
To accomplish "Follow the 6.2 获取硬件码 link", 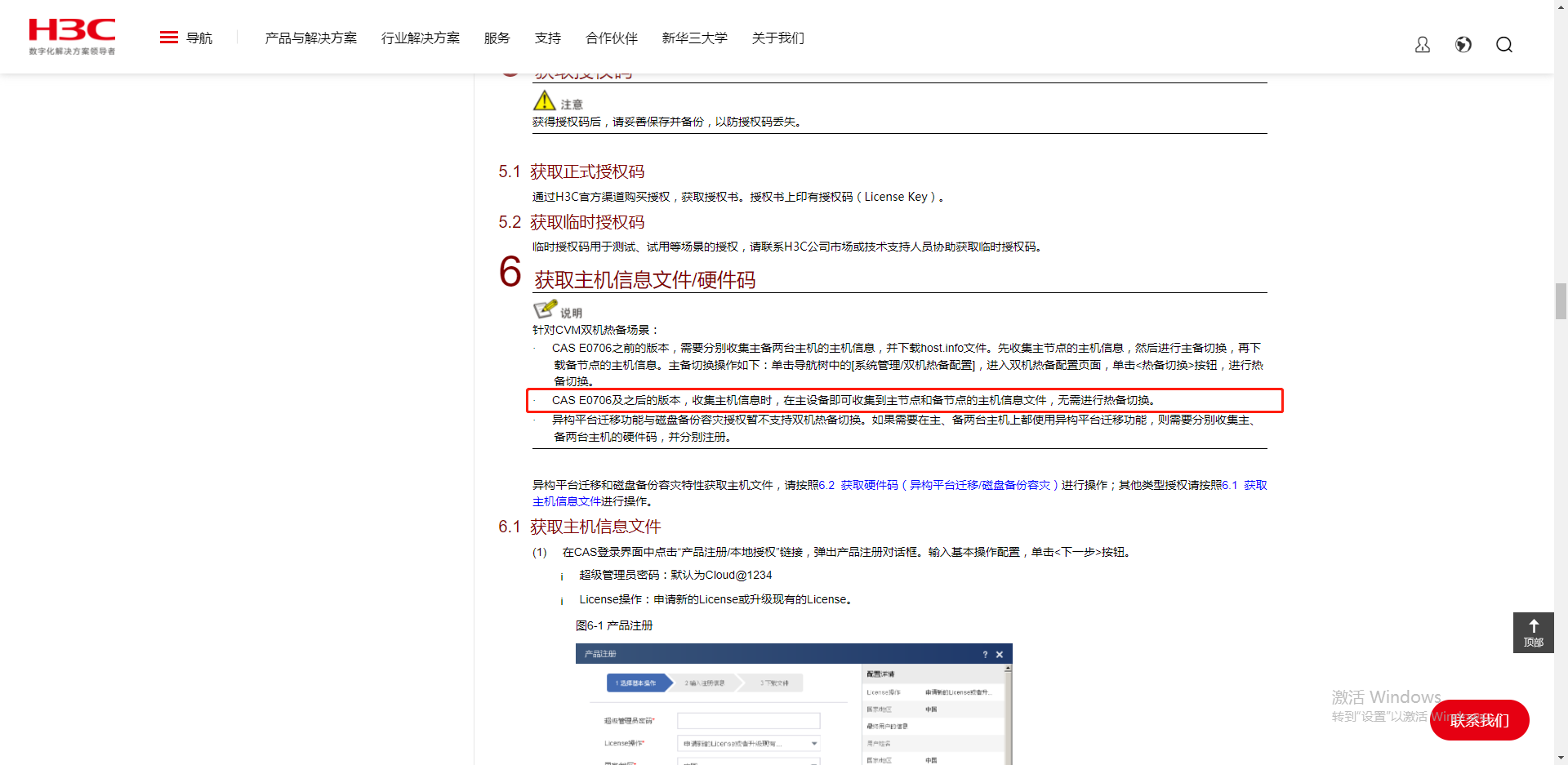I will click(938, 485).
